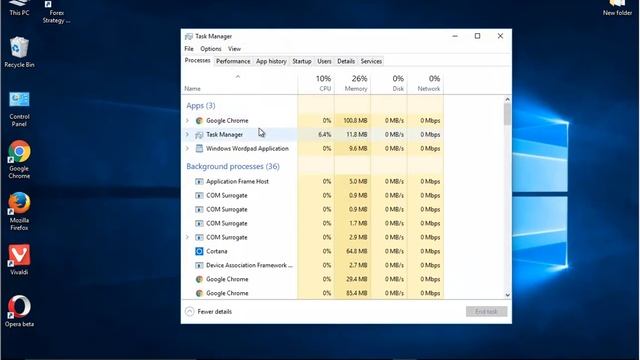
Task: Maximize the Task Manager window
Action: [478, 36]
